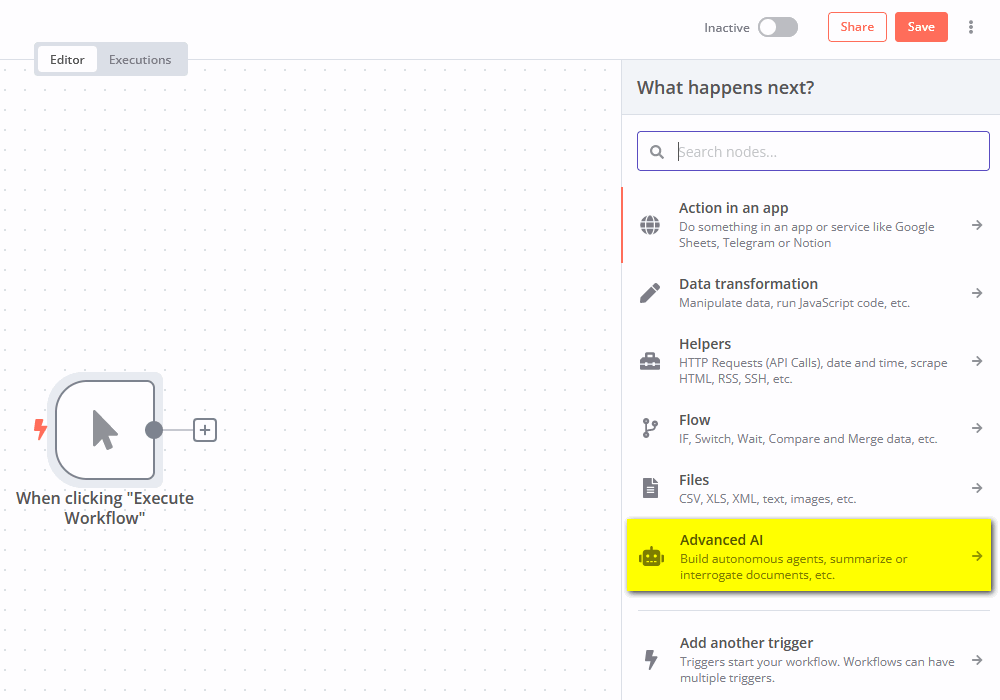Click the Share button
1000x700 pixels.
tap(857, 28)
